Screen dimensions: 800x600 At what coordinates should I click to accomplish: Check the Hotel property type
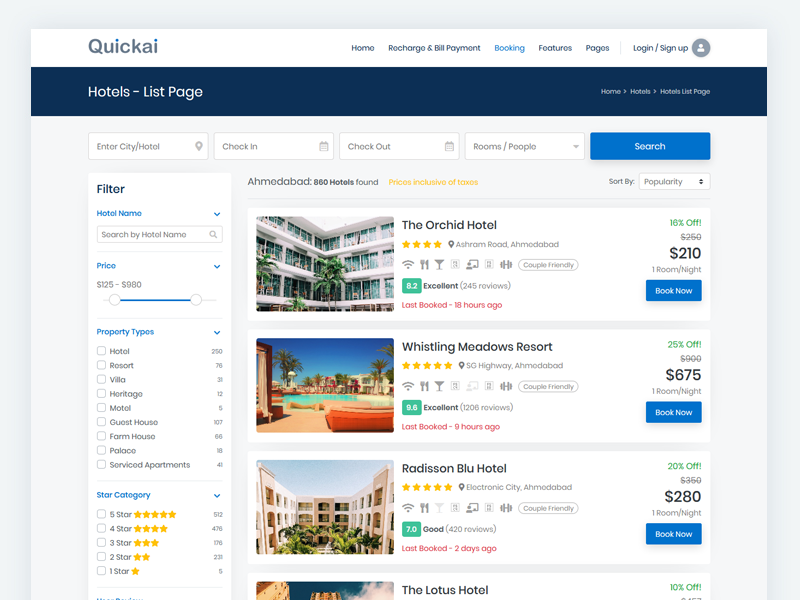pos(101,351)
